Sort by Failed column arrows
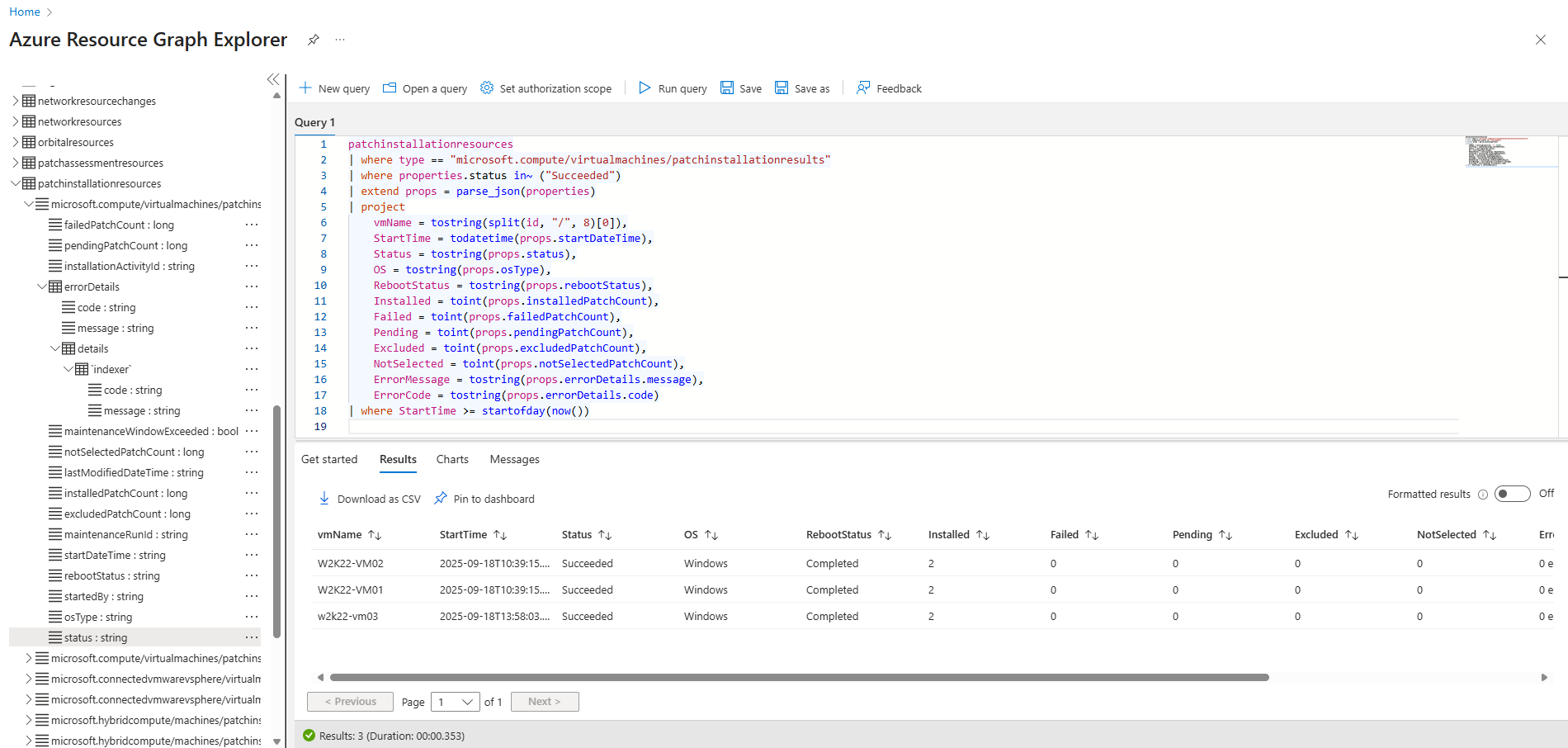This screenshot has width=1568, height=748. (x=1092, y=535)
